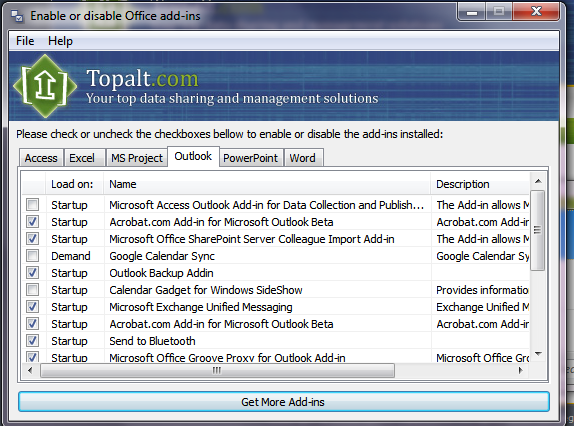Enable Calendar Gadget for Windows SideShow
The width and height of the screenshot is (574, 426).
point(32,289)
